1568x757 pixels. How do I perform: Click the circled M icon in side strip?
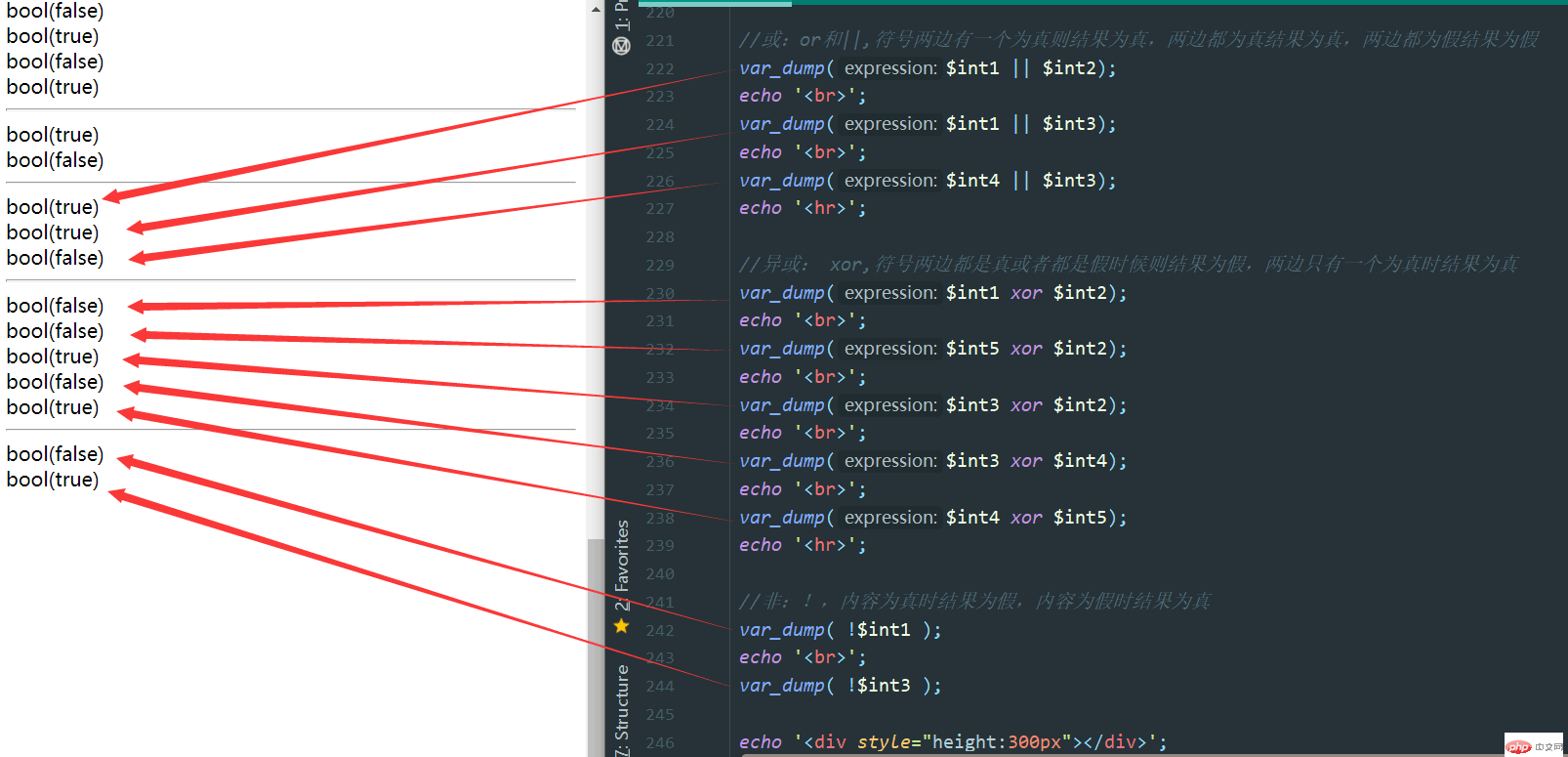click(621, 46)
